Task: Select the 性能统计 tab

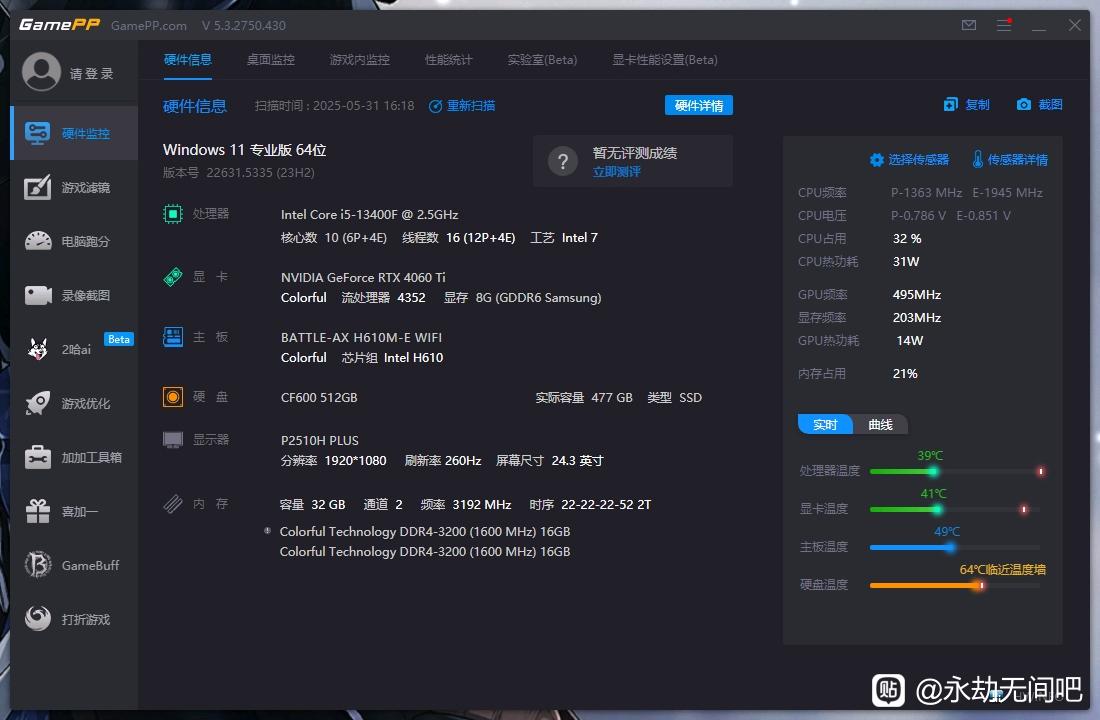Action: 449,60
